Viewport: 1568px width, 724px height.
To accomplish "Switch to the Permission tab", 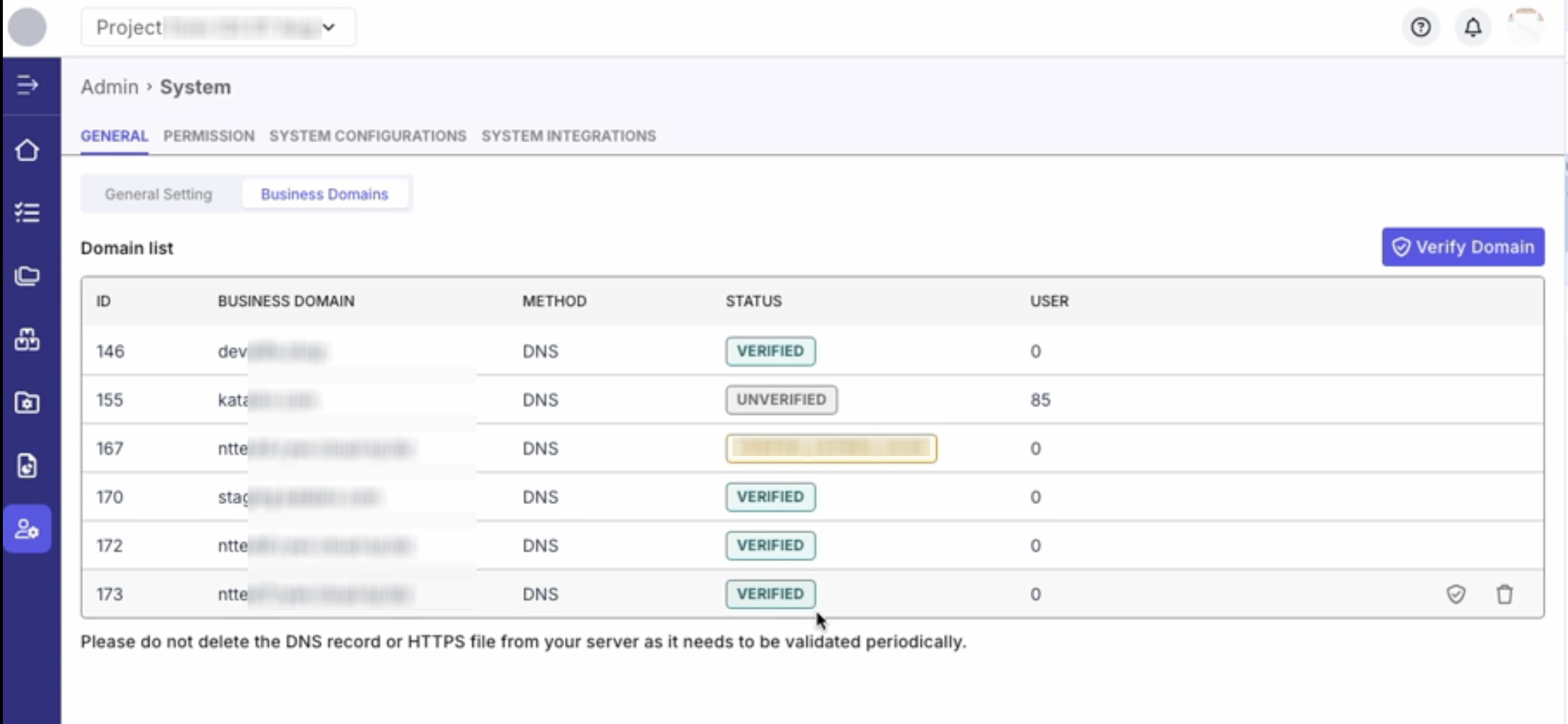I will pyautogui.click(x=208, y=136).
